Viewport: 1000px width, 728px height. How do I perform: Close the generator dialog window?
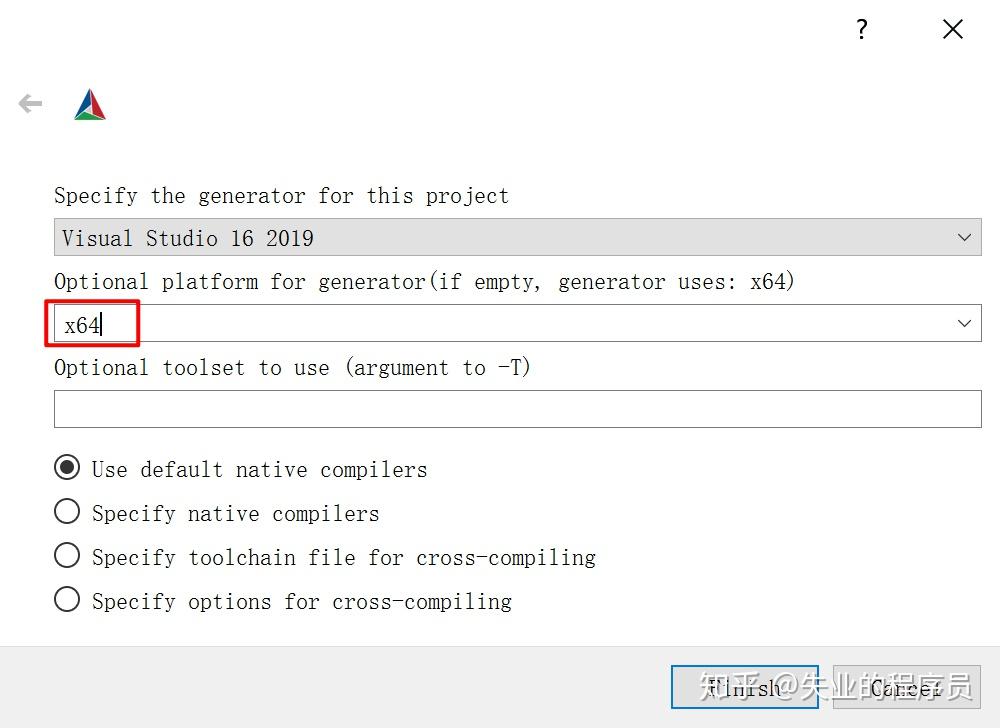[x=953, y=30]
